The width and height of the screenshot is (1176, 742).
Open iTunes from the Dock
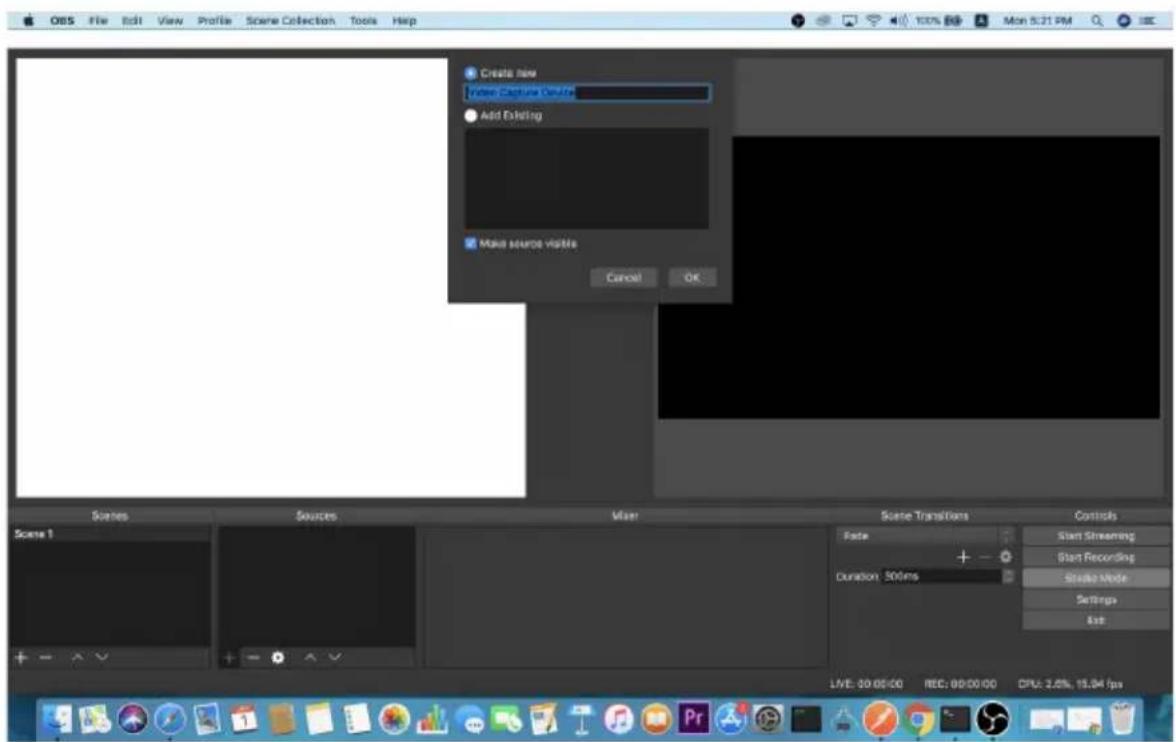click(x=619, y=719)
